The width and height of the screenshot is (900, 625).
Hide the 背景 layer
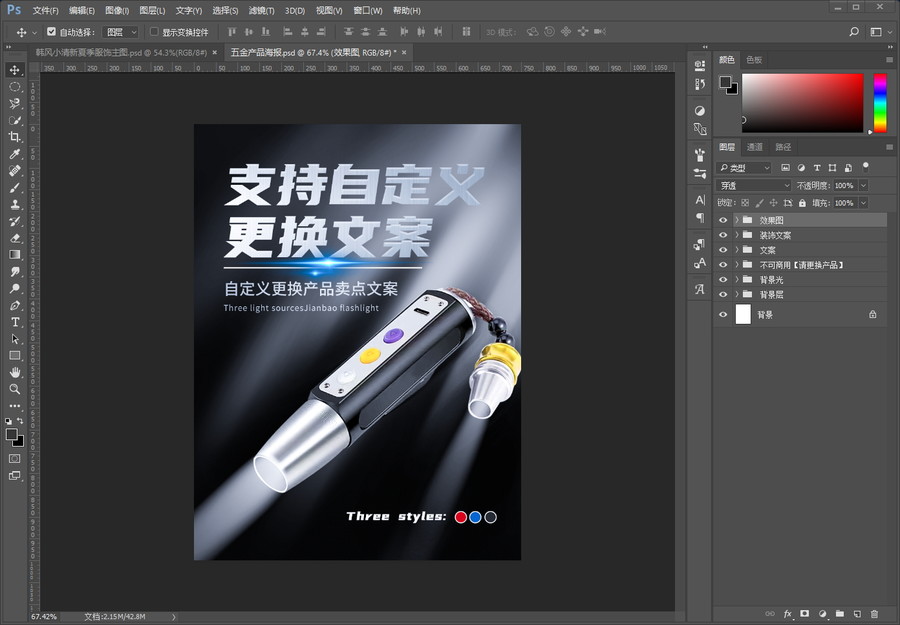(x=723, y=315)
